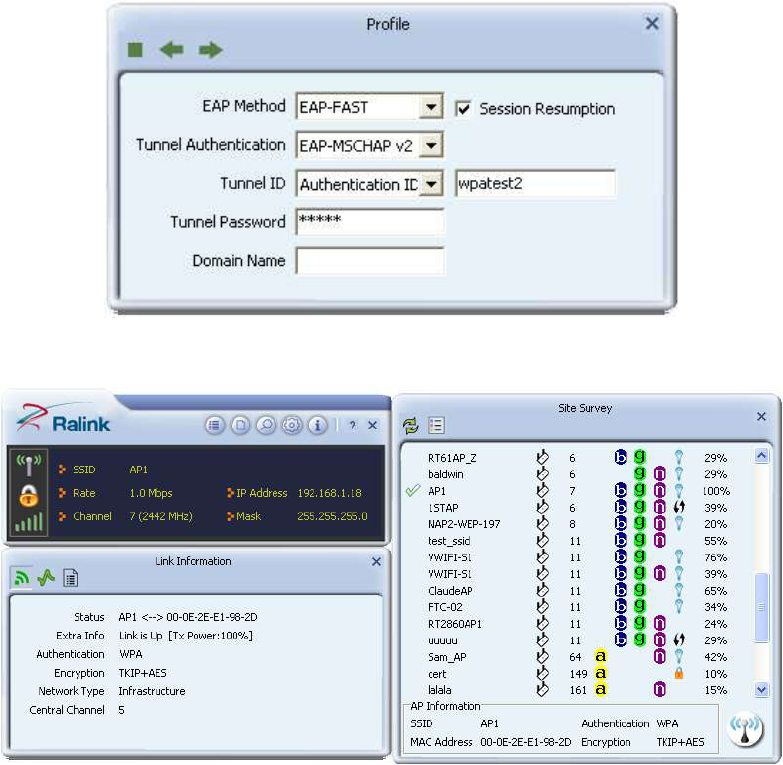Show link status tab icon

click(21, 578)
